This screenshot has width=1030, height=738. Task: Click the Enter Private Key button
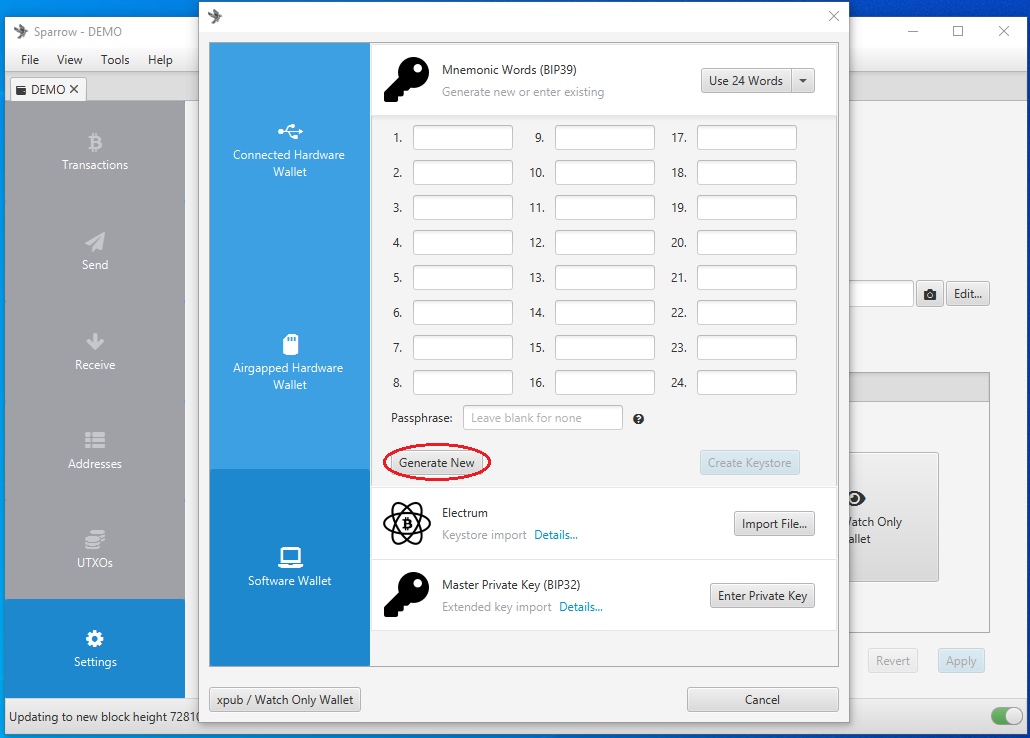(762, 595)
